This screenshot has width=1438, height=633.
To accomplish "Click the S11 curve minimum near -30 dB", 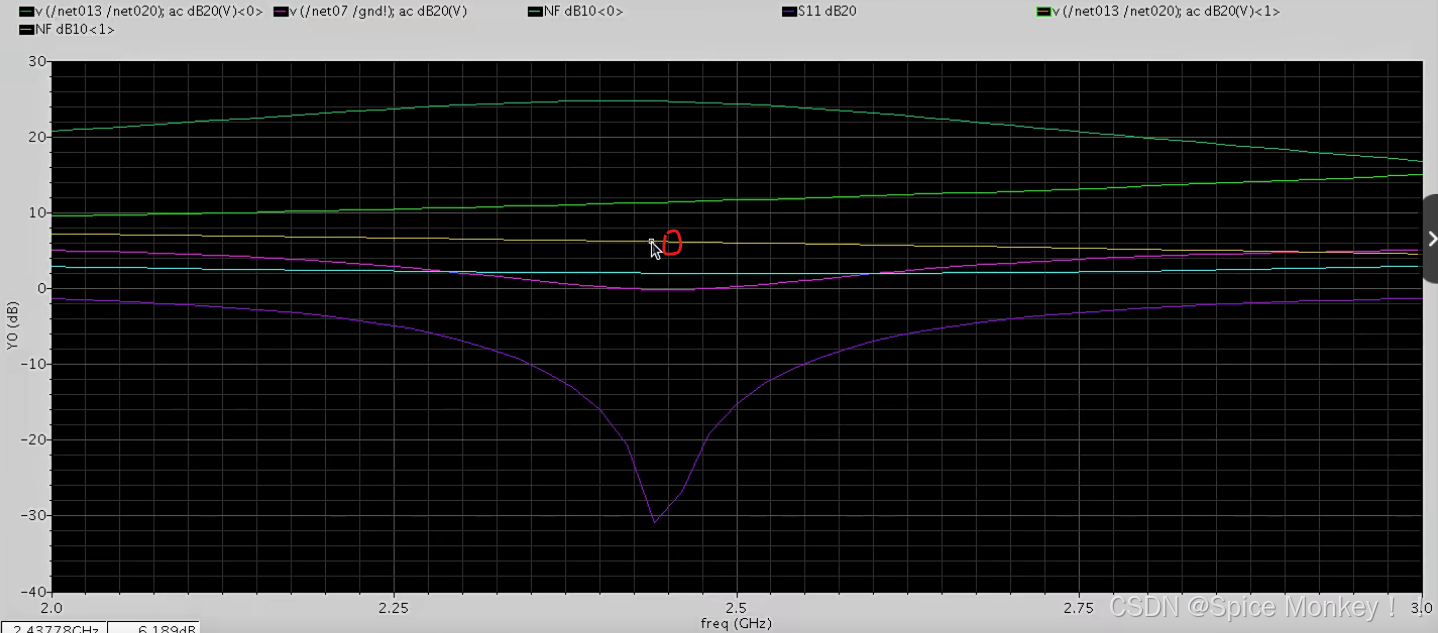I will (655, 521).
